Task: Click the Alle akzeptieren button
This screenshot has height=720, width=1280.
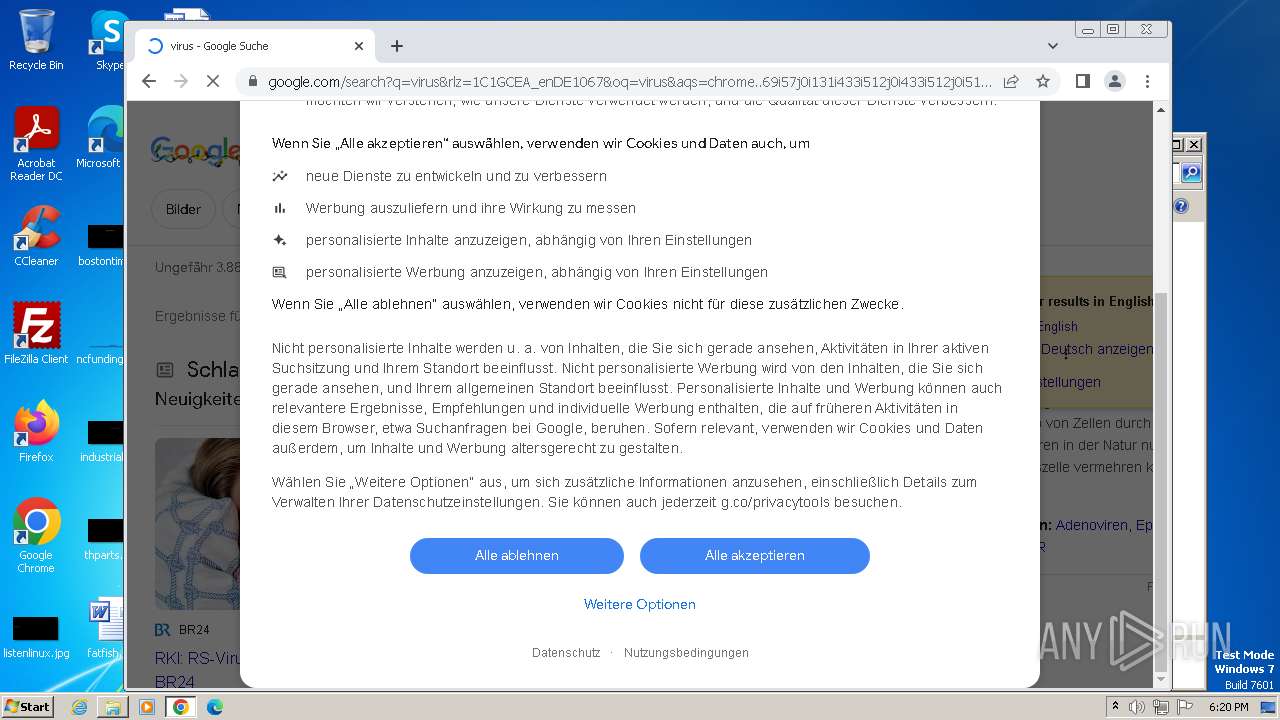Action: (x=755, y=556)
